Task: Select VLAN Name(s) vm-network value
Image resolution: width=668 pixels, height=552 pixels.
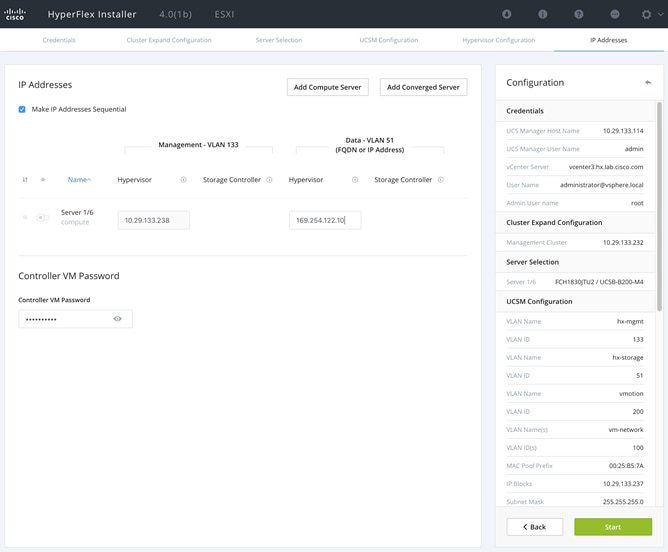Action: tap(626, 430)
